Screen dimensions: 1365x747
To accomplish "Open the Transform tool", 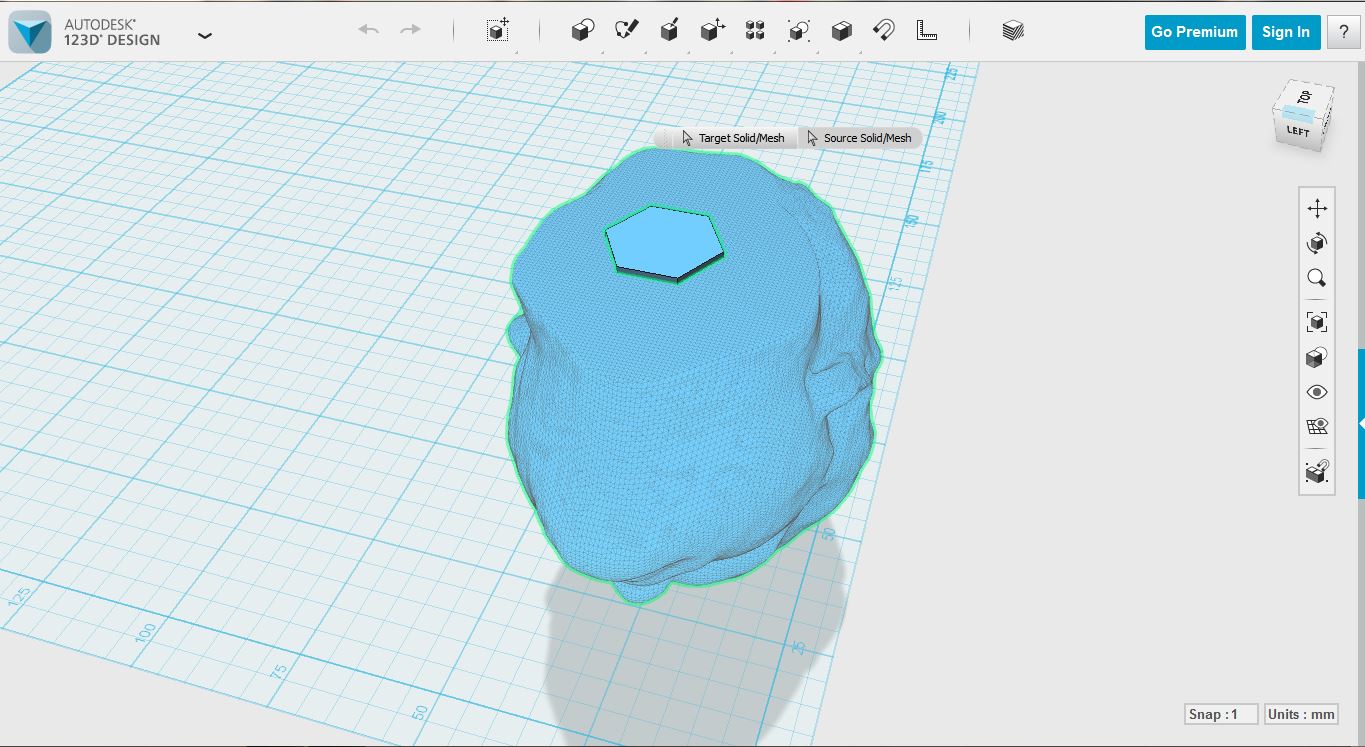I will coord(498,30).
